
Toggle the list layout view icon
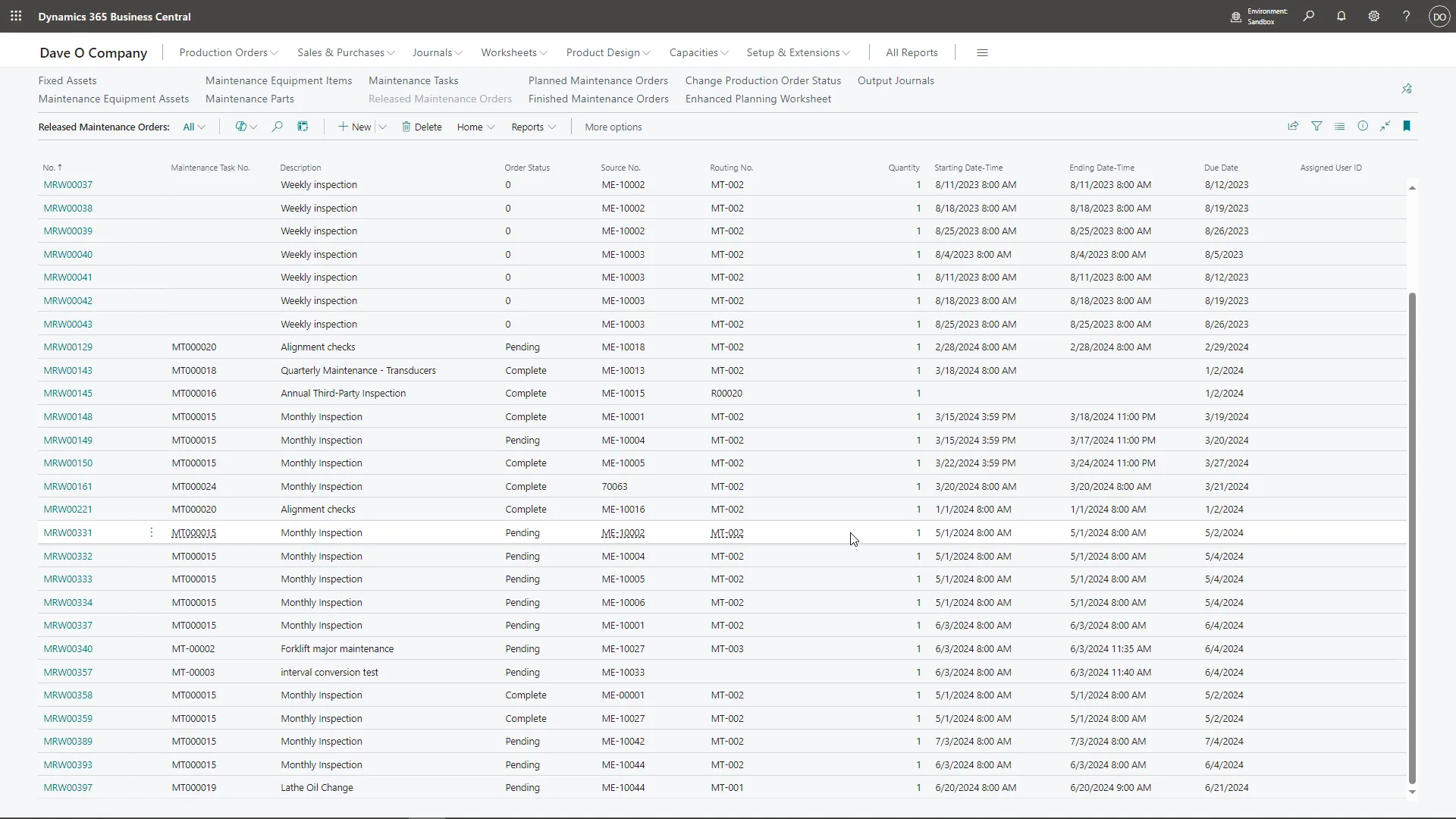(1340, 127)
